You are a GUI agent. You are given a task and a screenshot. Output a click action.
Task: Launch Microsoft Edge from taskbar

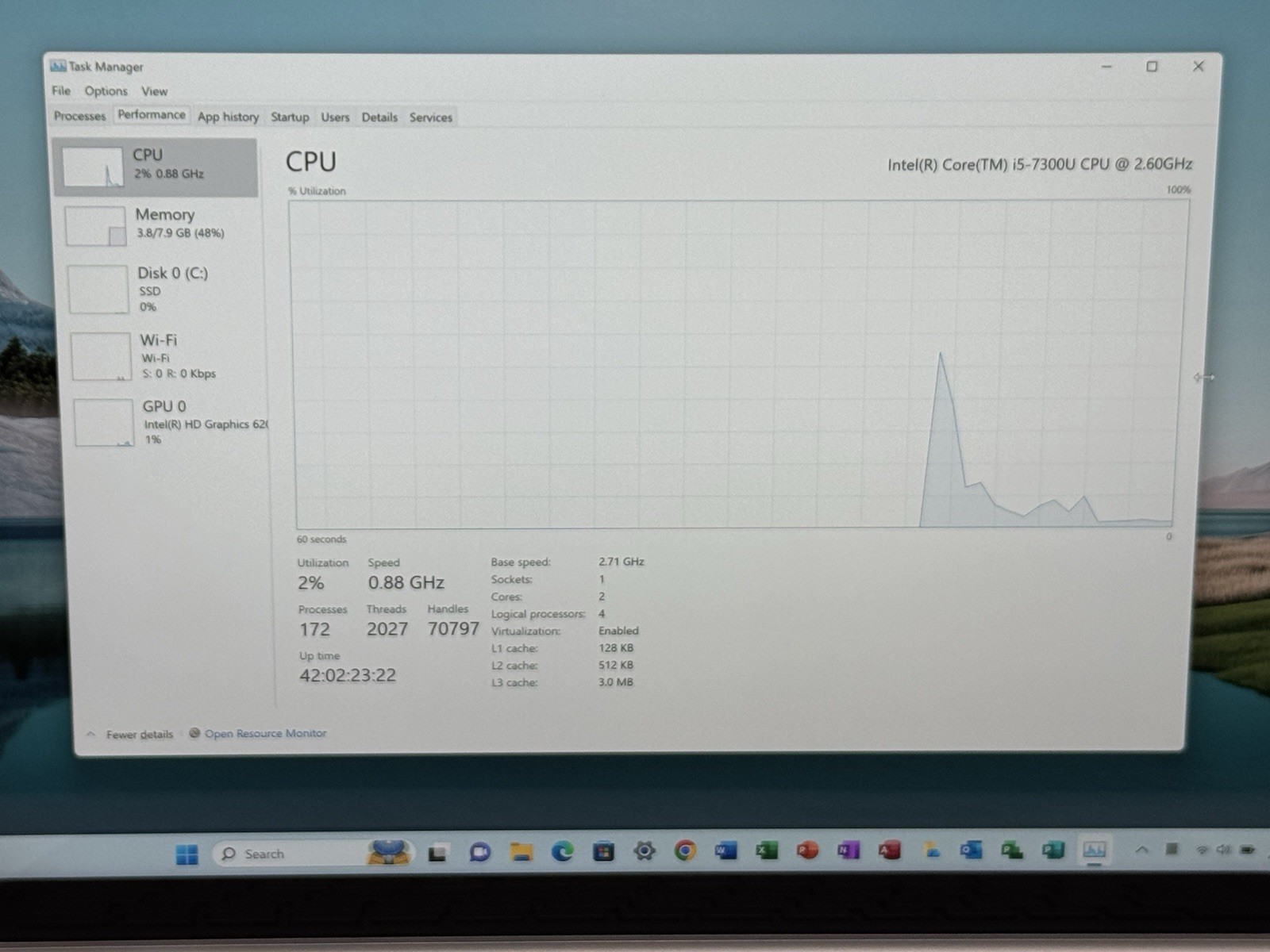coord(563,852)
